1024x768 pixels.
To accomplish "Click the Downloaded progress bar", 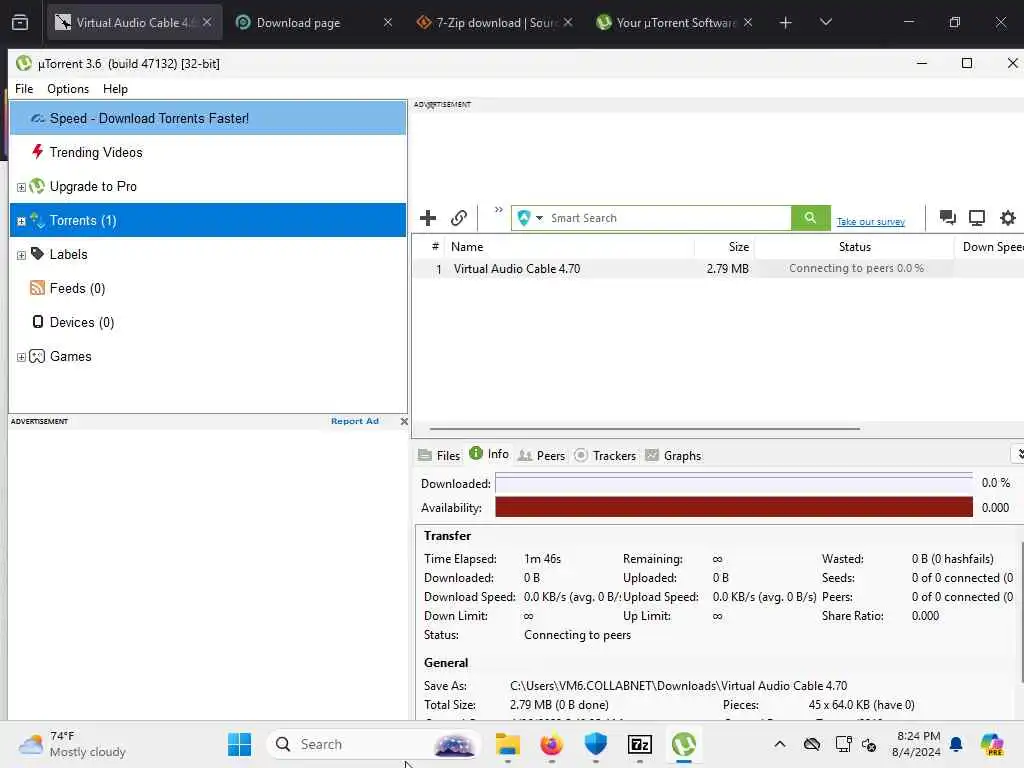I will [x=734, y=483].
